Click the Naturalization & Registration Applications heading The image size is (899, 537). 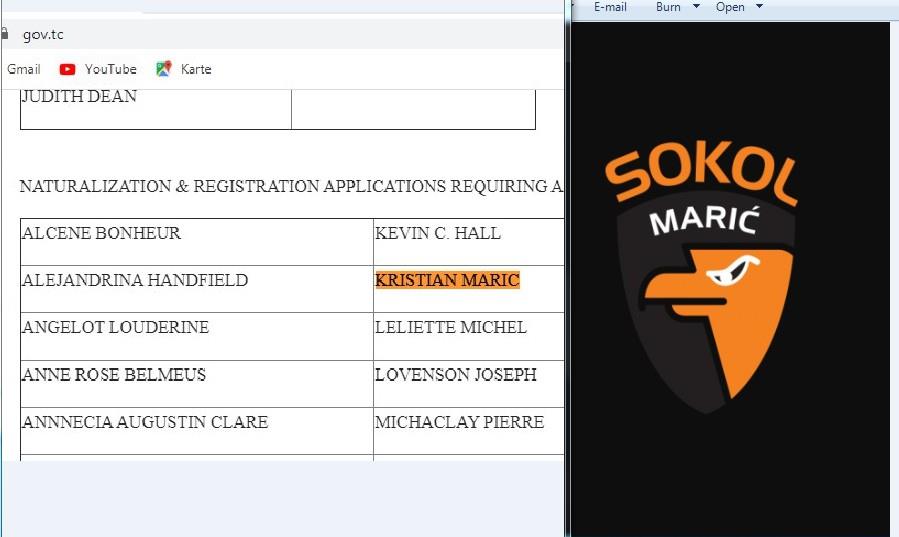click(x=291, y=186)
